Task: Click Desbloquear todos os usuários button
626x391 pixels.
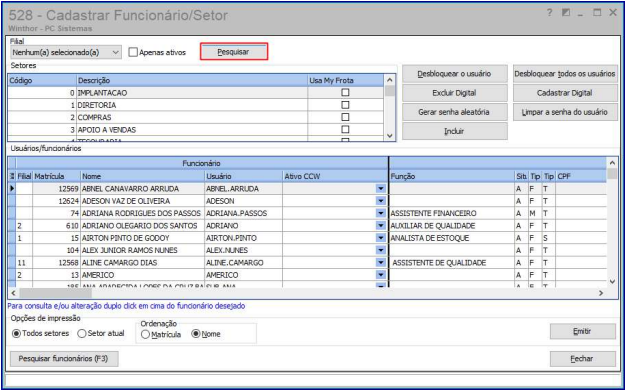Action: [565, 74]
